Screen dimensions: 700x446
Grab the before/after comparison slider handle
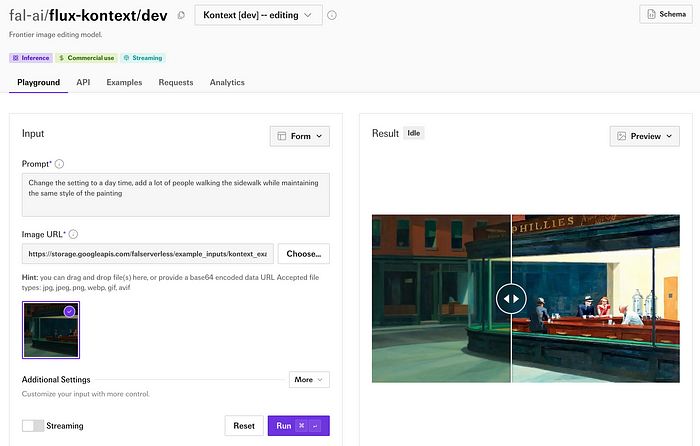(511, 299)
